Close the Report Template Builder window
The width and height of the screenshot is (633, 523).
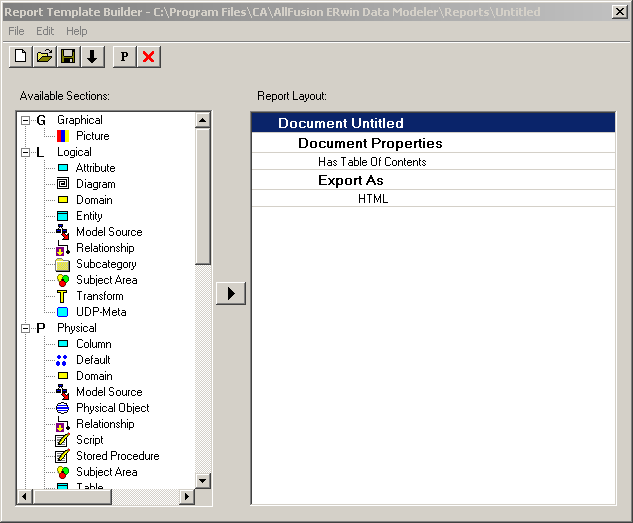tap(619, 12)
